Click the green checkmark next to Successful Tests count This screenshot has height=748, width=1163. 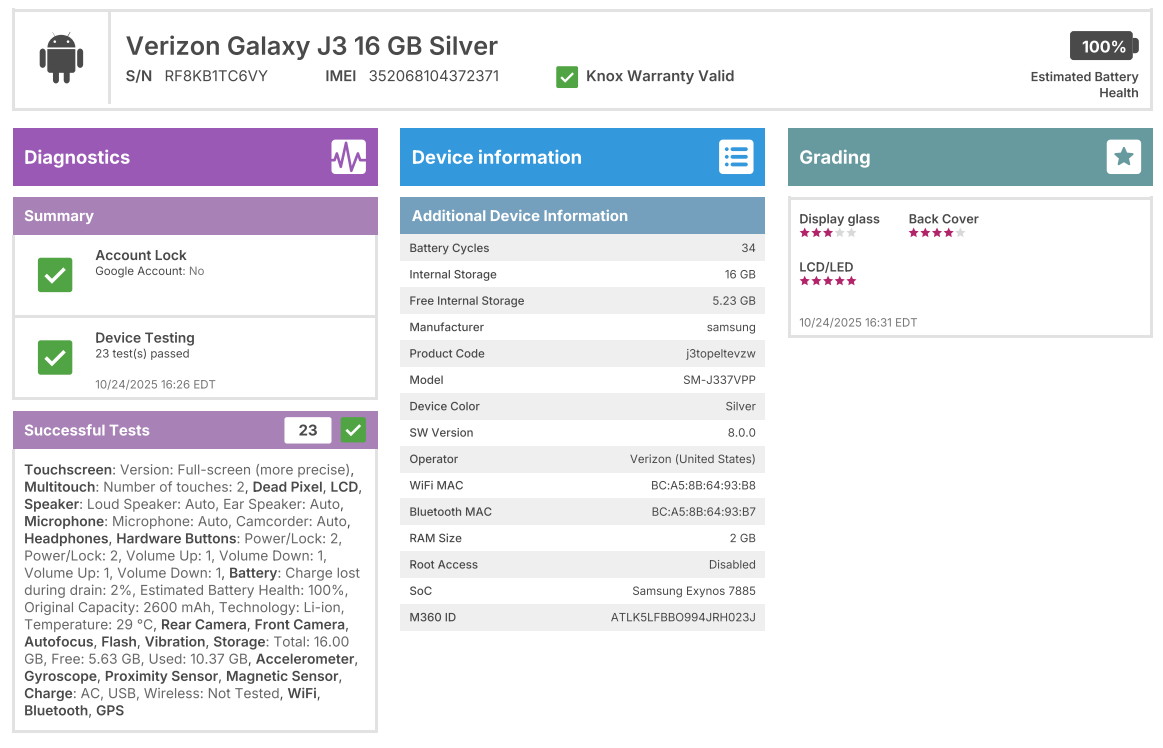click(352, 429)
